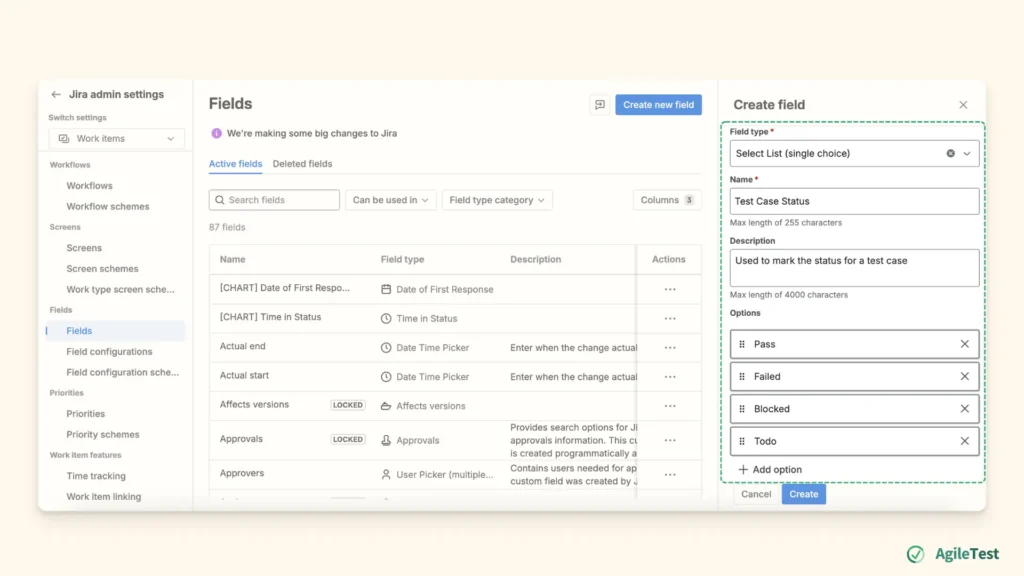
Task: Click the search magnifier icon
Action: pos(219,200)
